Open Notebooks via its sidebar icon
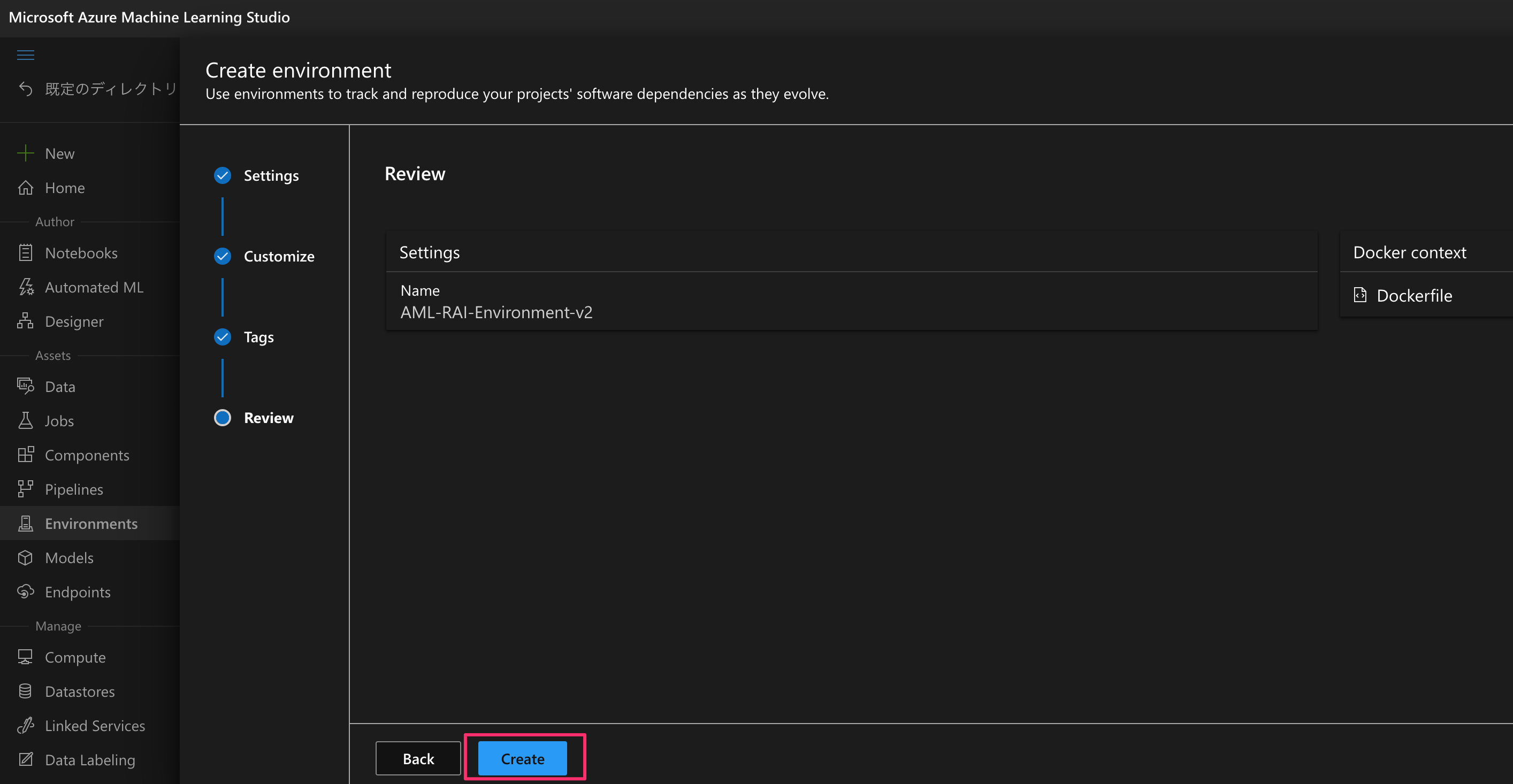The height and width of the screenshot is (784, 1513). pyautogui.click(x=25, y=252)
